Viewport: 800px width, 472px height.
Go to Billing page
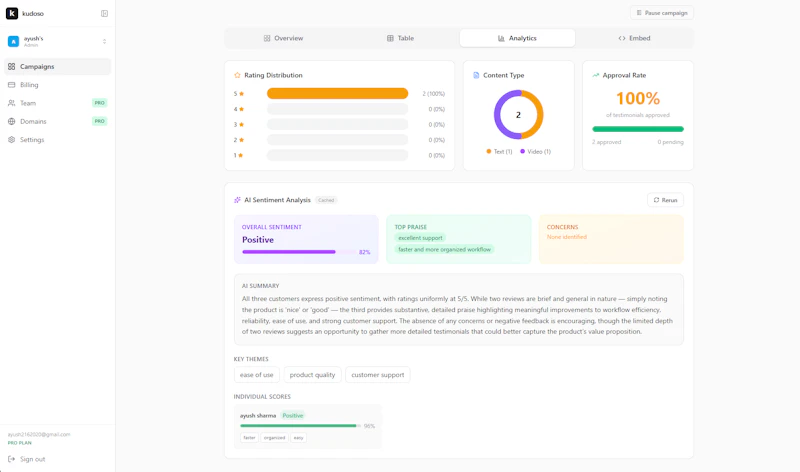coord(57,85)
